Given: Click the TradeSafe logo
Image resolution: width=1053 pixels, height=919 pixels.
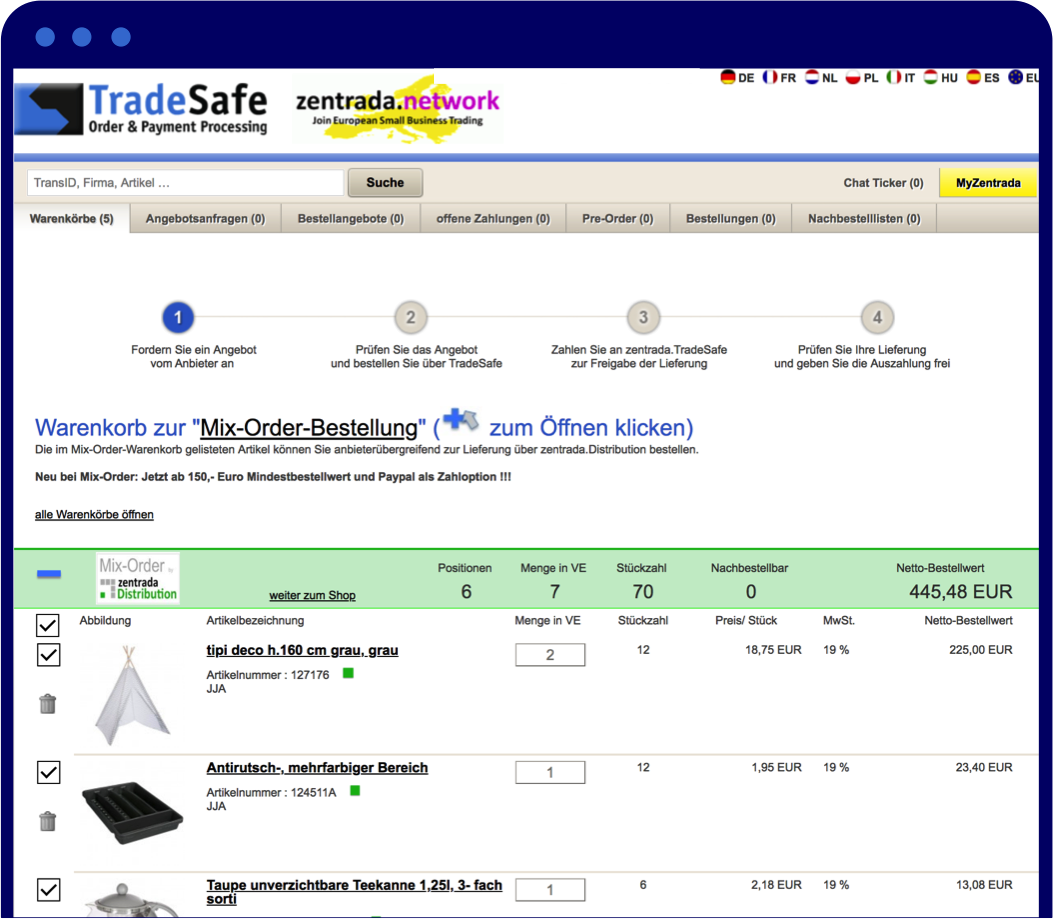Looking at the screenshot, I should [x=141, y=108].
